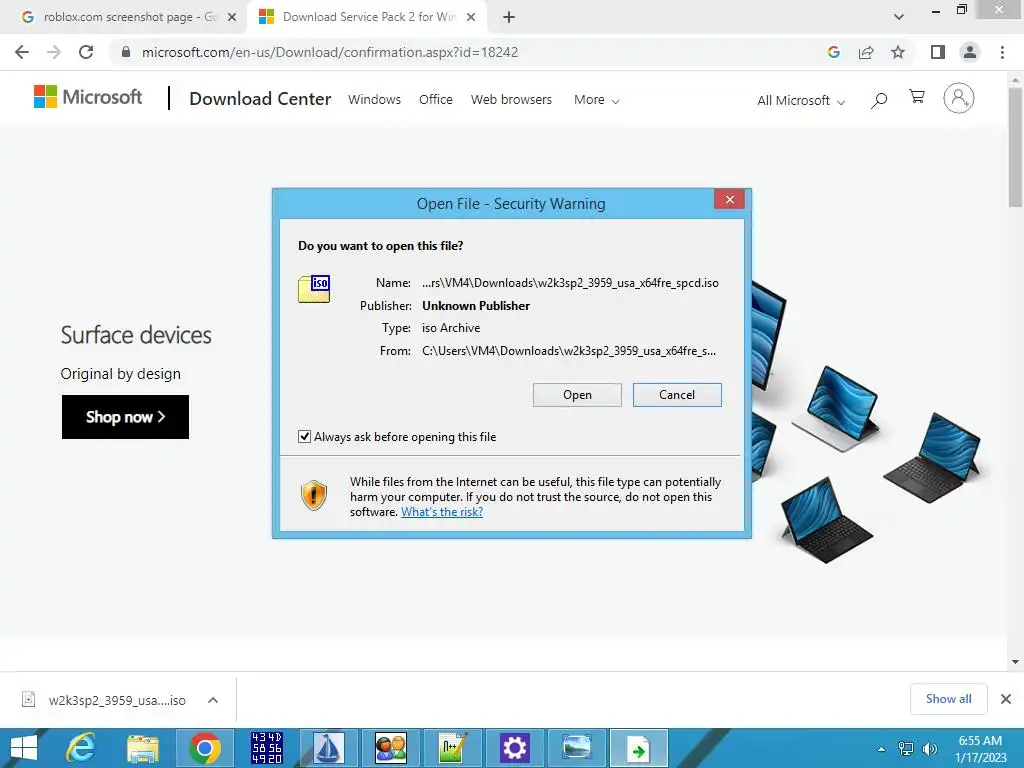
Task: Close the Download Service Pack tab
Action: point(471,17)
